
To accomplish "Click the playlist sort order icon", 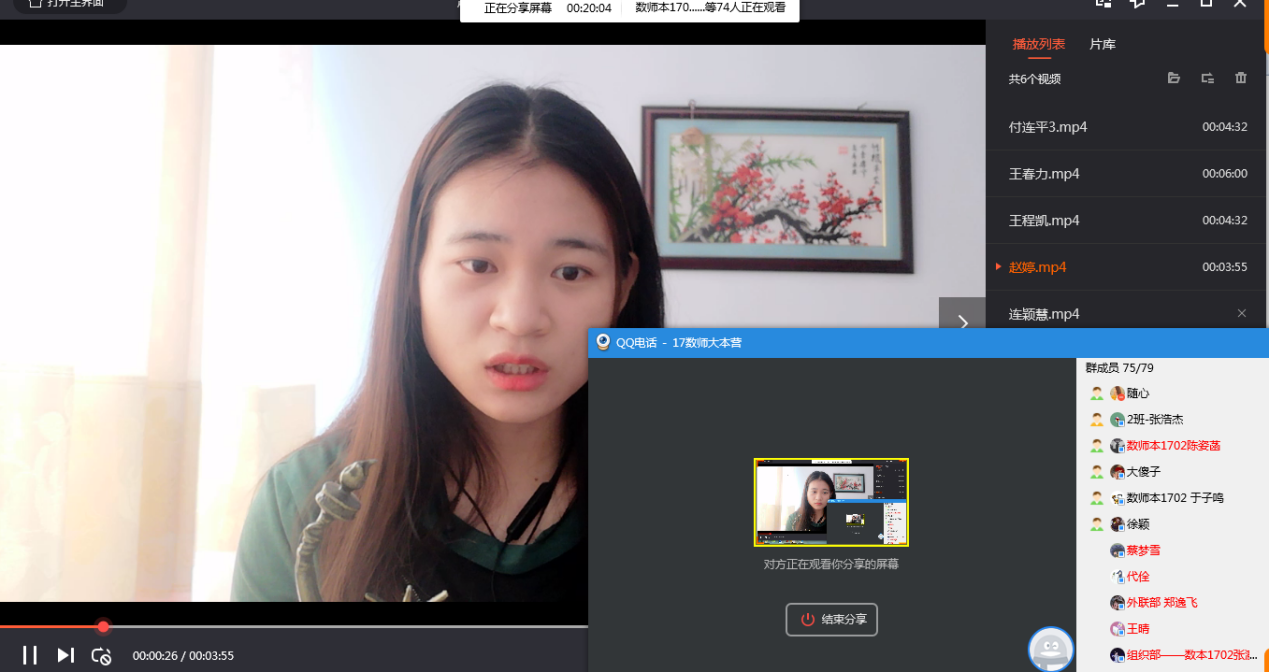I will tap(1208, 78).
